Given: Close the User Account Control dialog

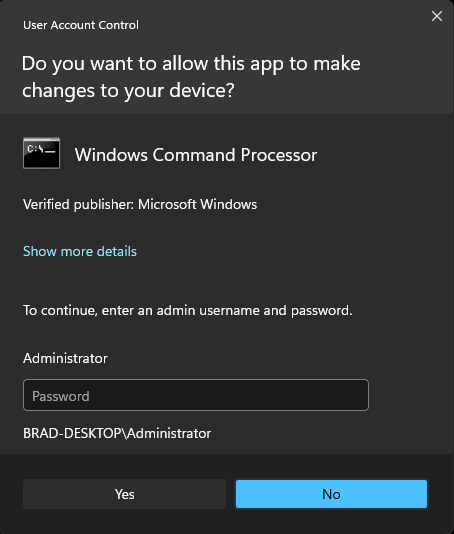Looking at the screenshot, I should (437, 16).
